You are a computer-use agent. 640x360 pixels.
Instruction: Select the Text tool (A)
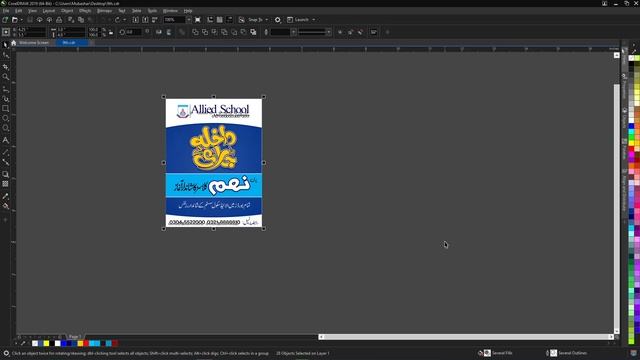click(x=5, y=140)
